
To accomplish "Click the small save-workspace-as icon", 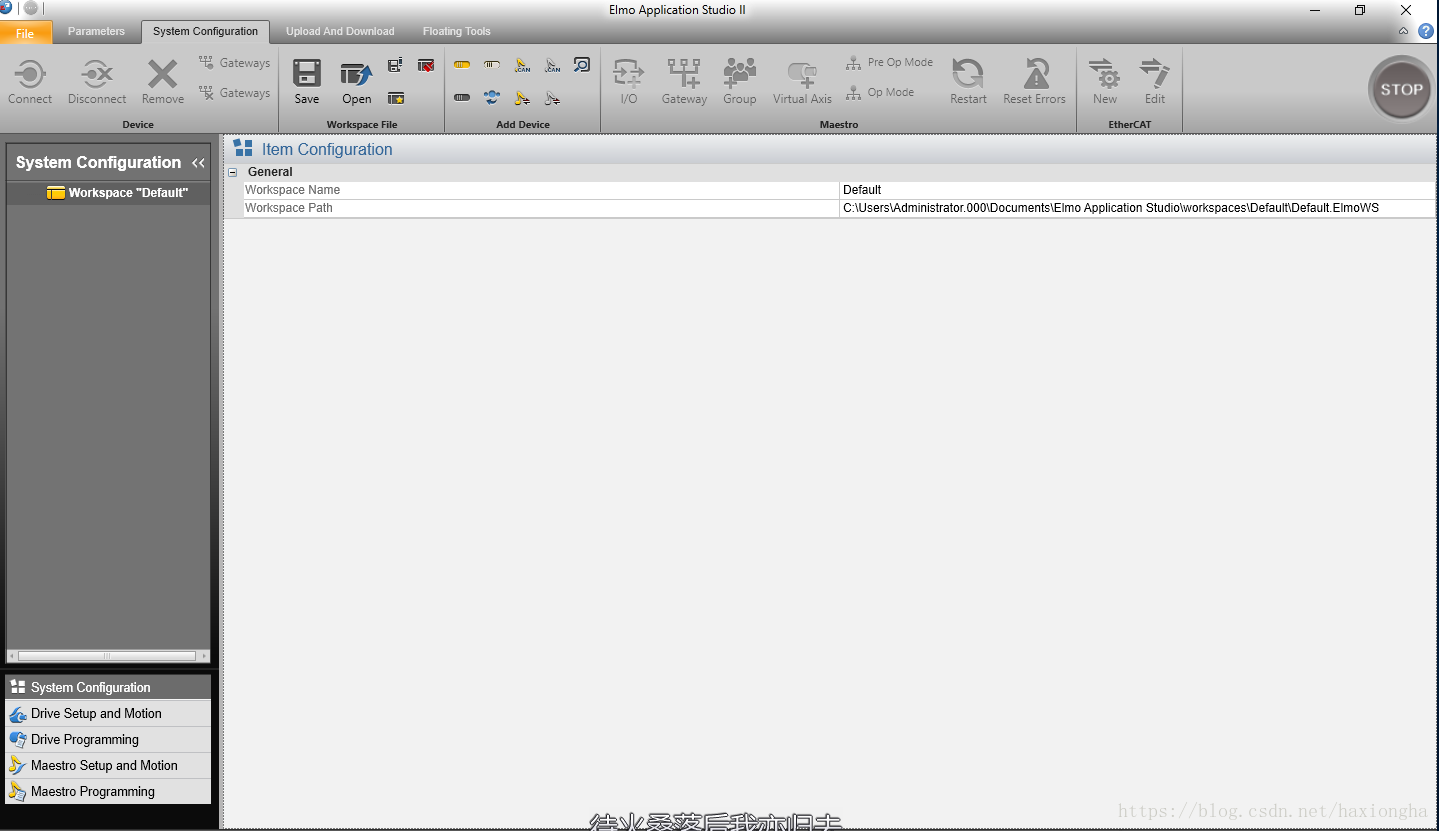I will (x=396, y=65).
